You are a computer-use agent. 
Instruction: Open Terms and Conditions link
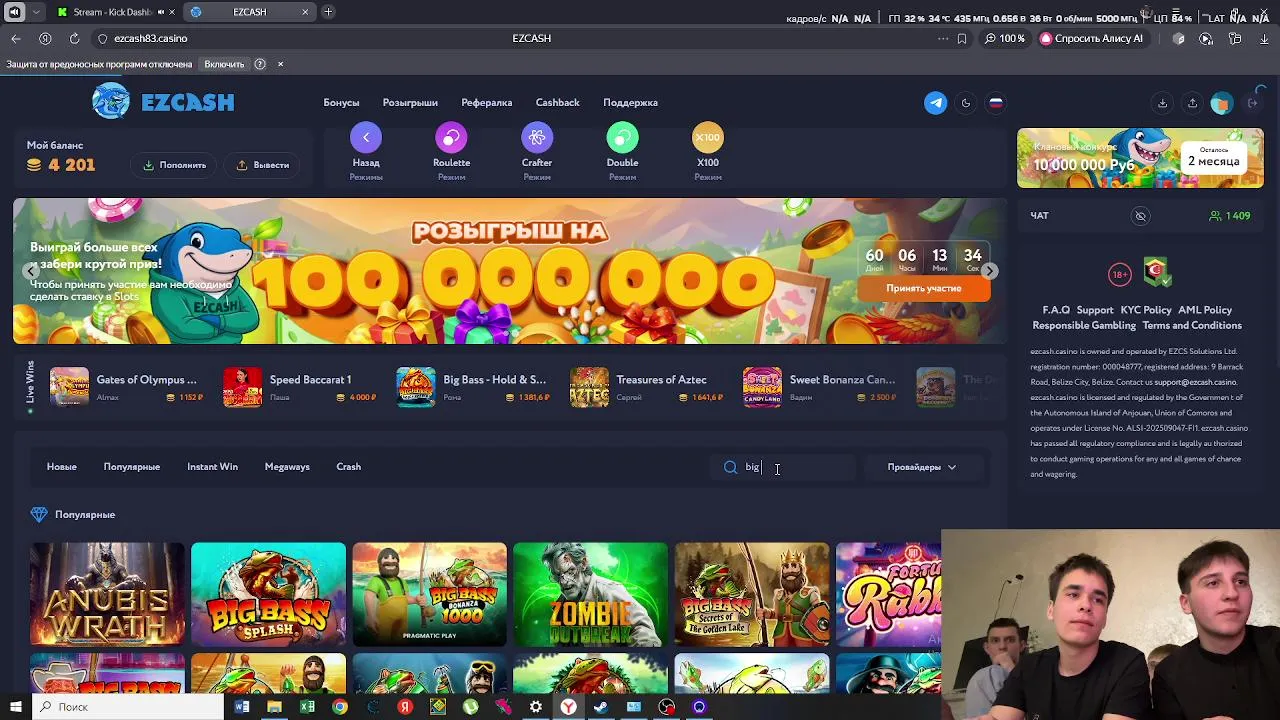[1192, 325]
